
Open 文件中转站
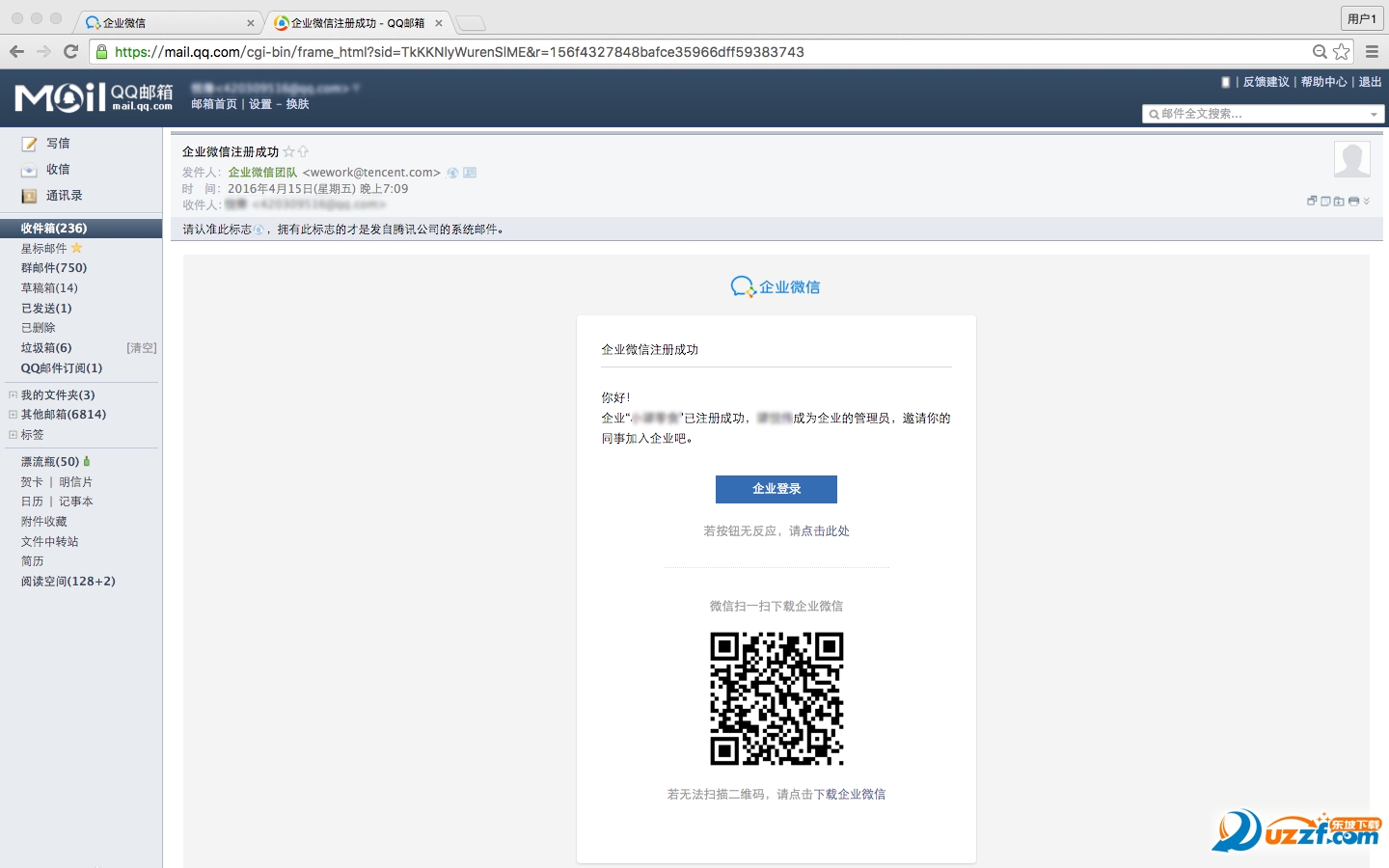pyautogui.click(x=50, y=542)
